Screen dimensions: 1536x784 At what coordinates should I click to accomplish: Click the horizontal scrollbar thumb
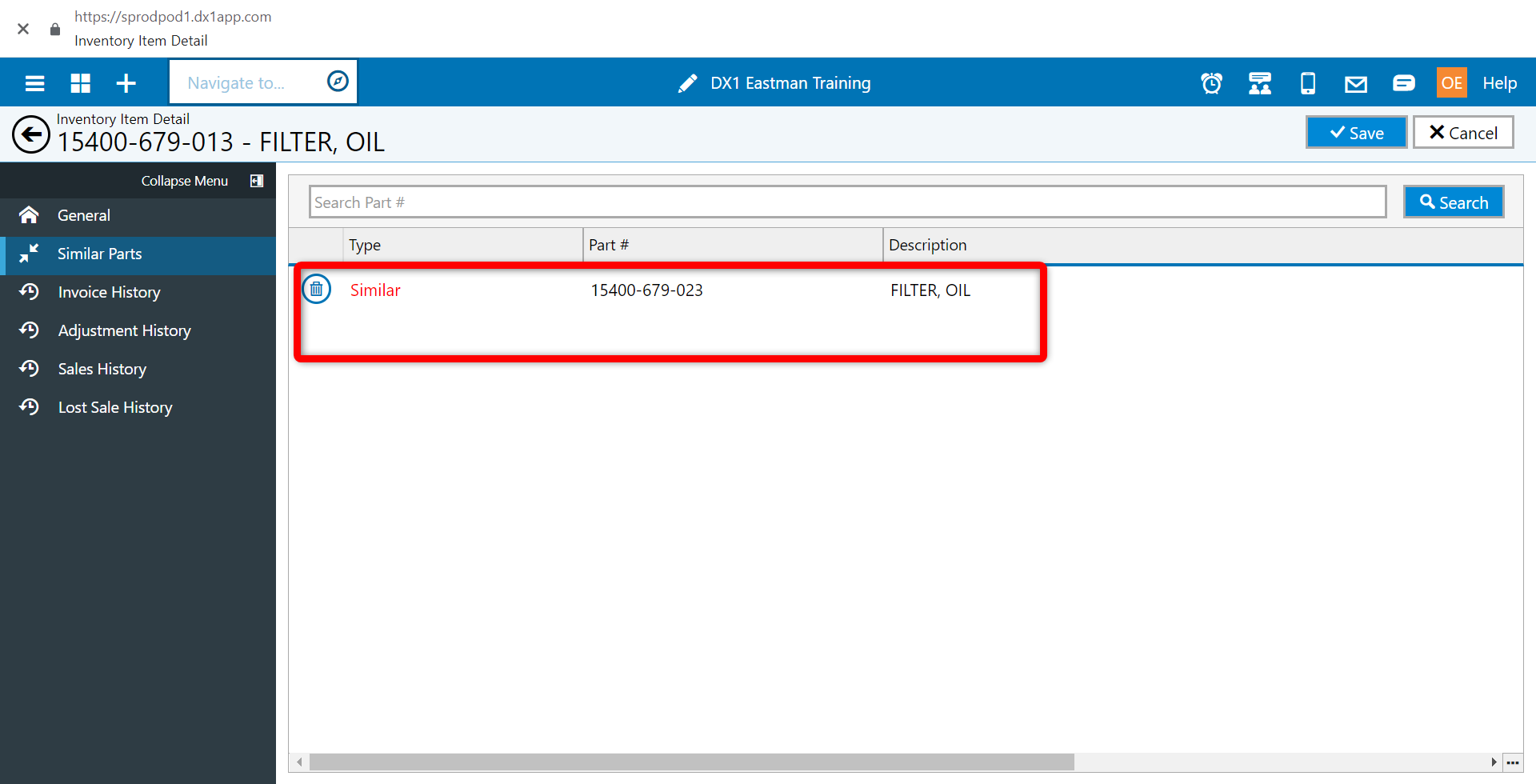[691, 762]
